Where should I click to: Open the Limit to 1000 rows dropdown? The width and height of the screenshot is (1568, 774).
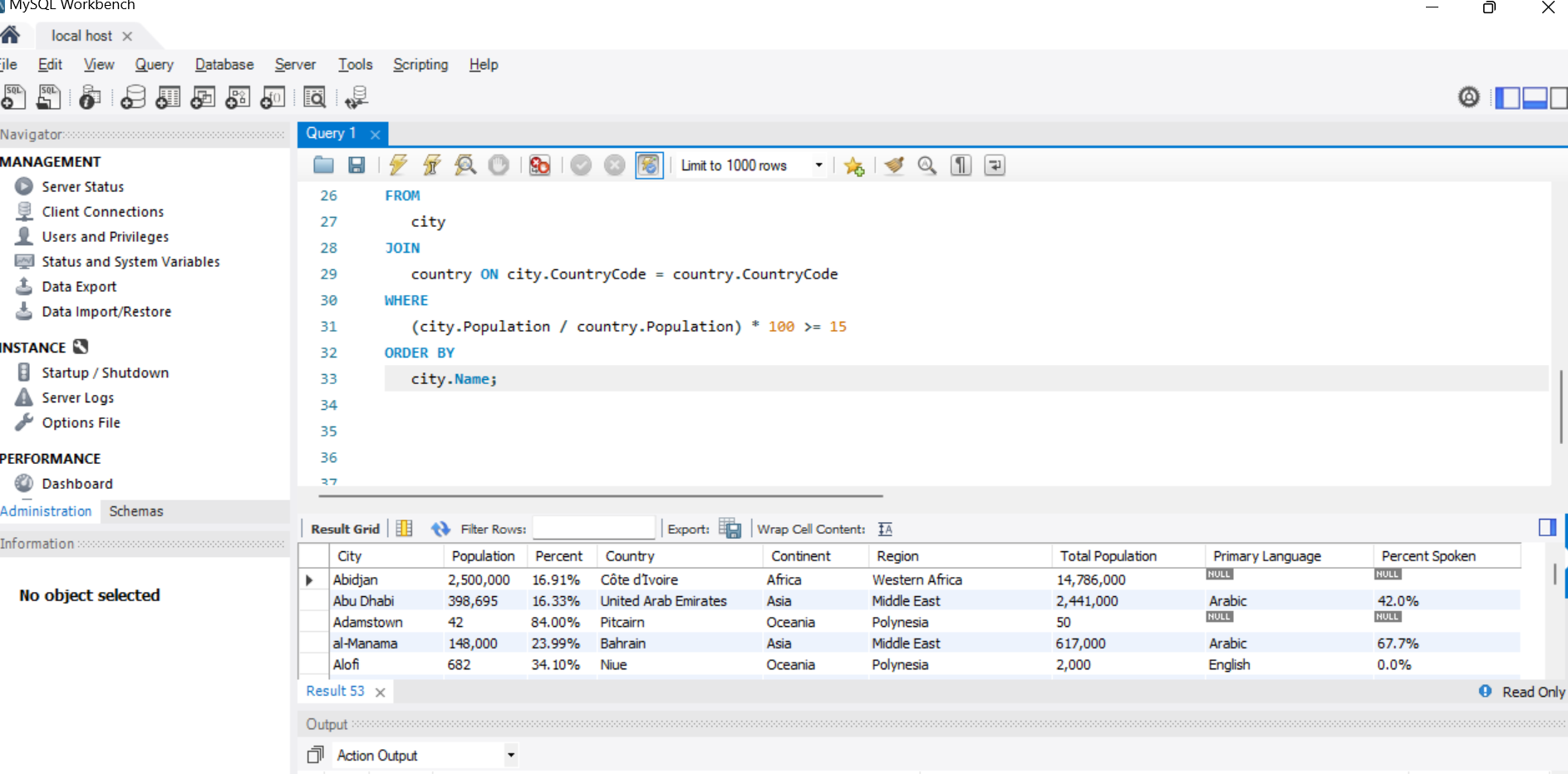818,165
